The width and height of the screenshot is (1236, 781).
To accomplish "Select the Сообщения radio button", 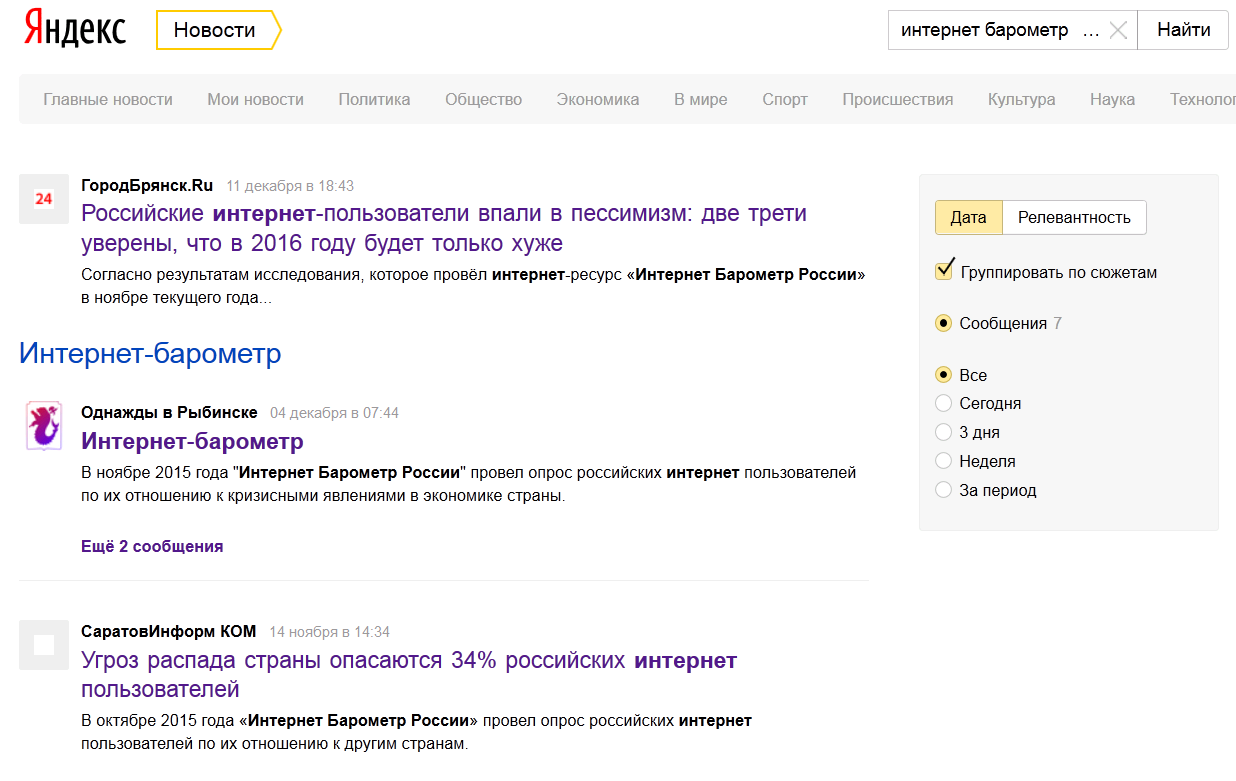I will (x=943, y=323).
